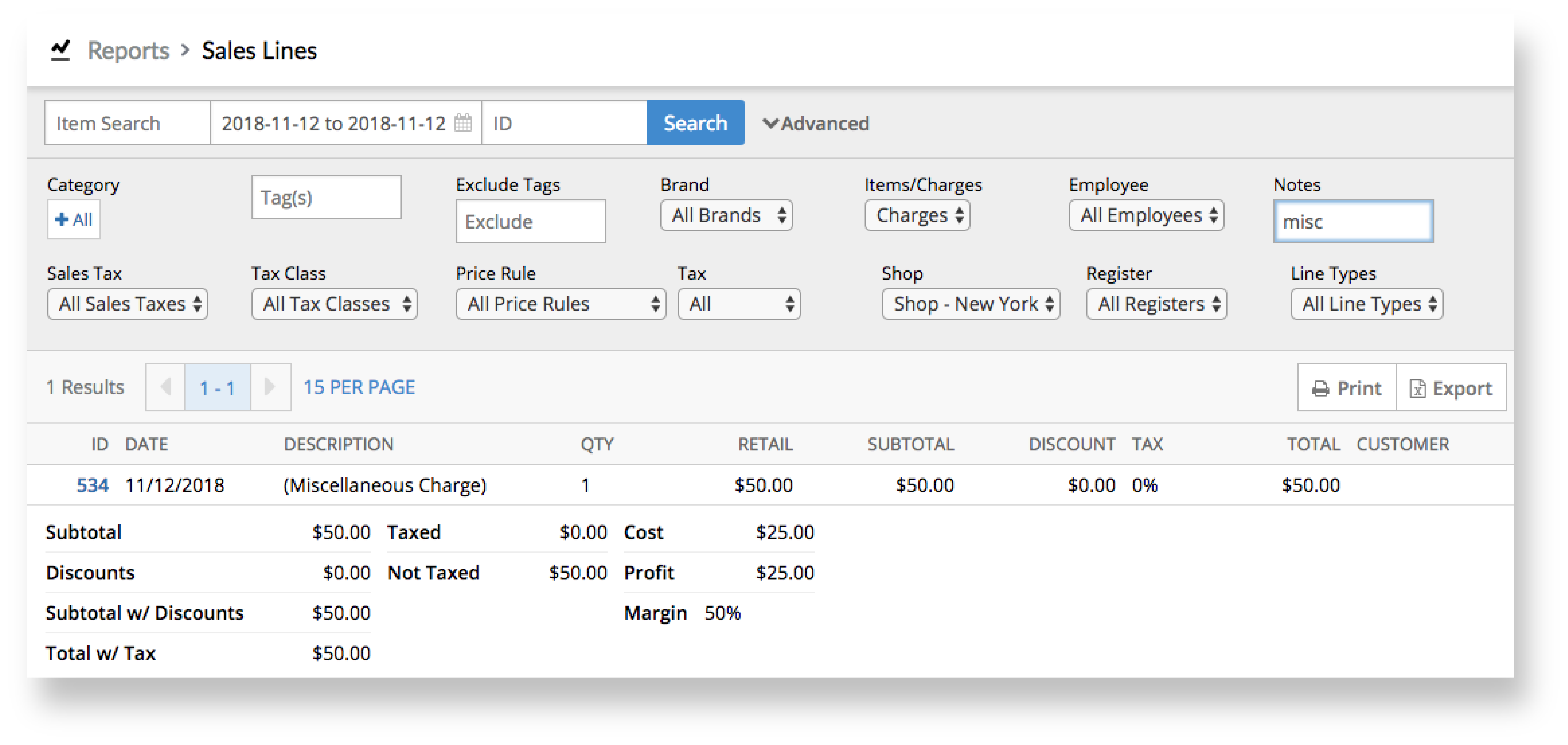
Task: Click the Export button
Action: pyautogui.click(x=1451, y=388)
